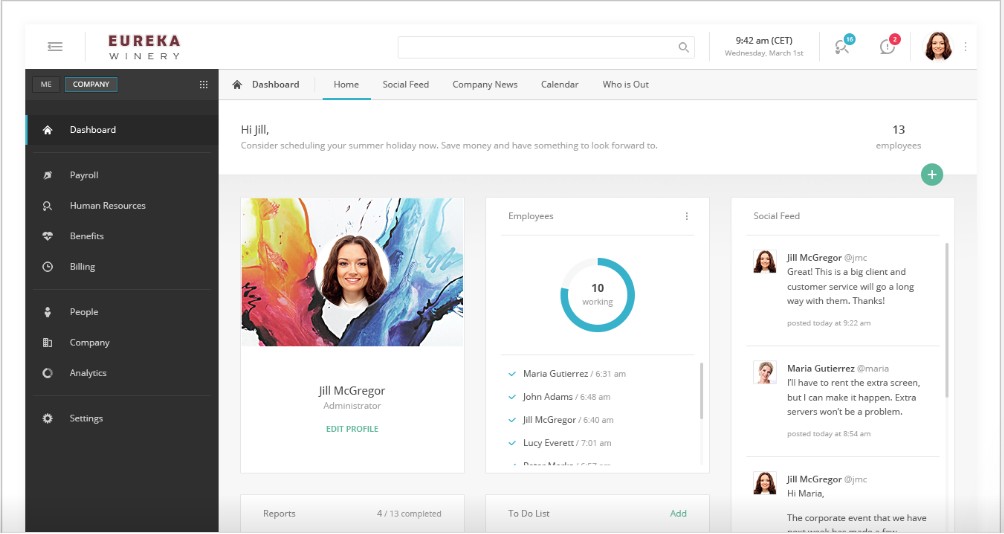The height and width of the screenshot is (534, 1004).
Task: Click Jill McGregor's large profile photo
Action: (x=352, y=273)
